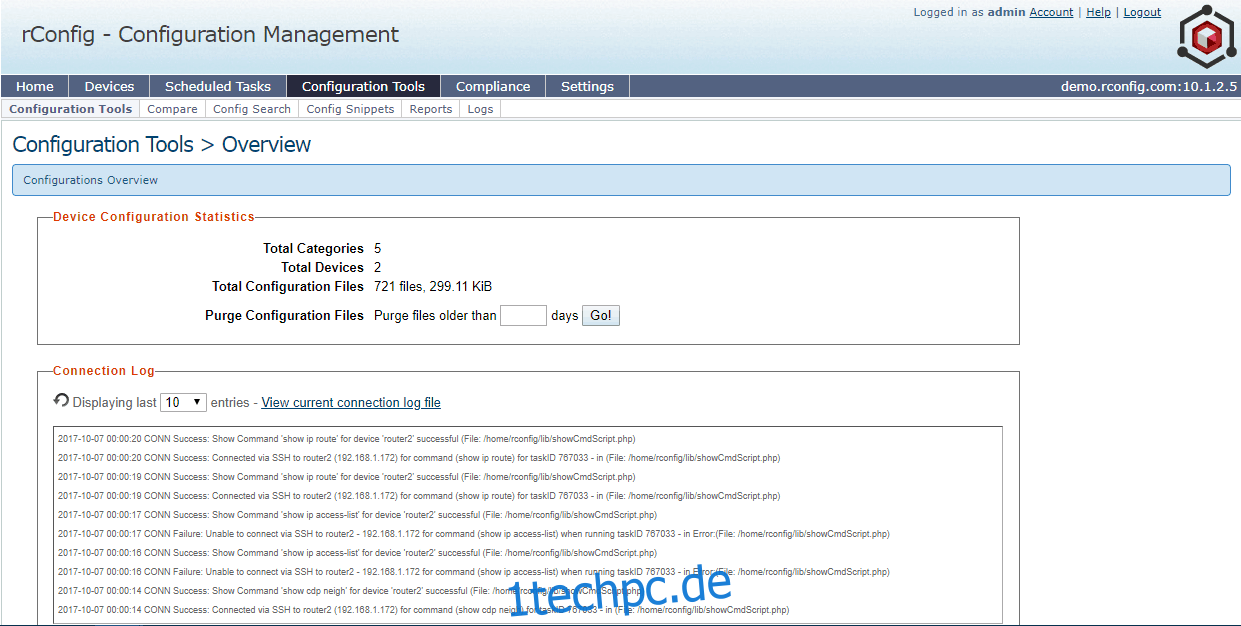Select the Configuration Tools sub-tab
Screen dimensions: 1241x626
click(x=71, y=109)
